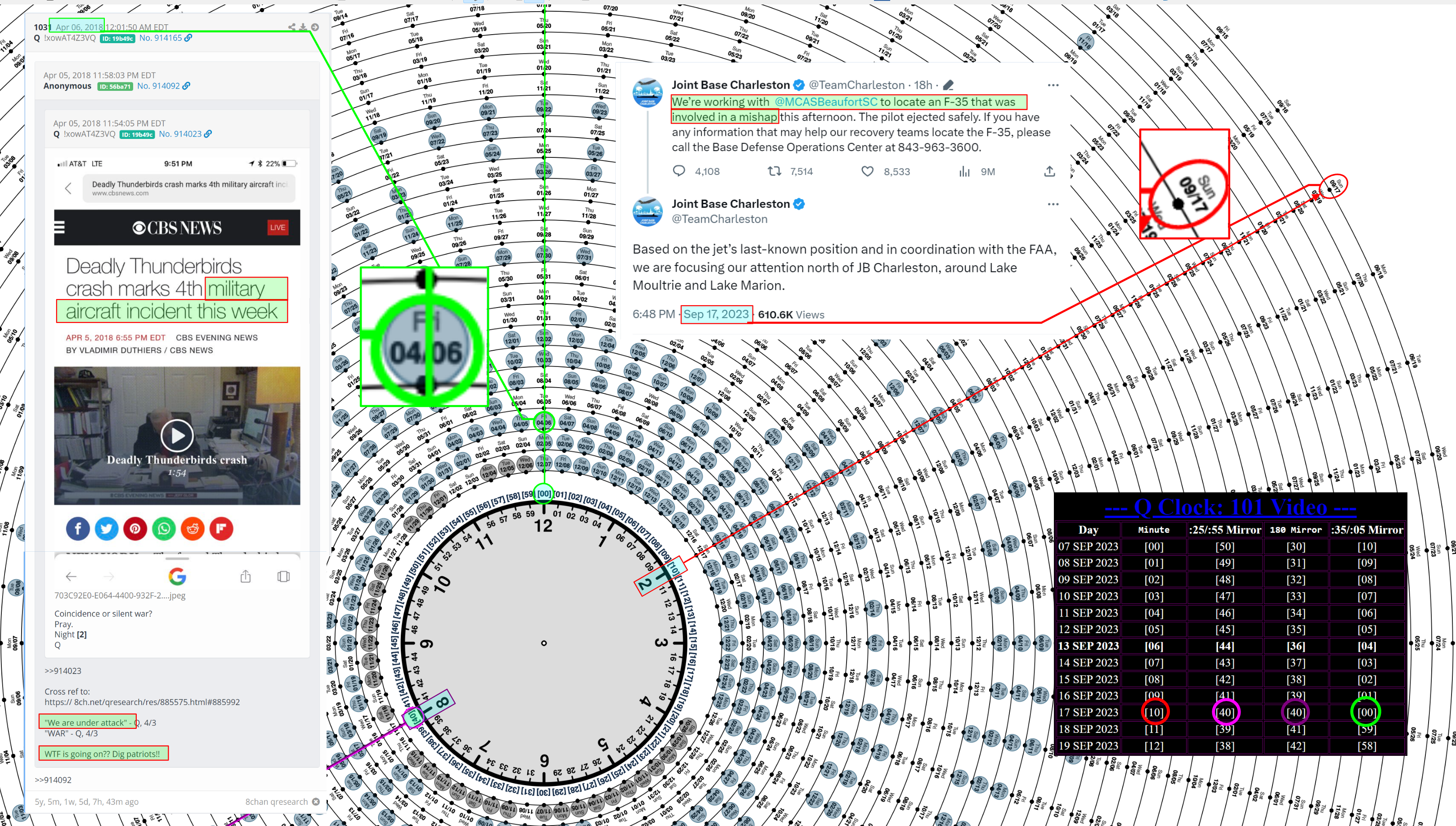1456x826 pixels.
Task: Click the edited pencil icon after 18h
Action: tap(948, 85)
